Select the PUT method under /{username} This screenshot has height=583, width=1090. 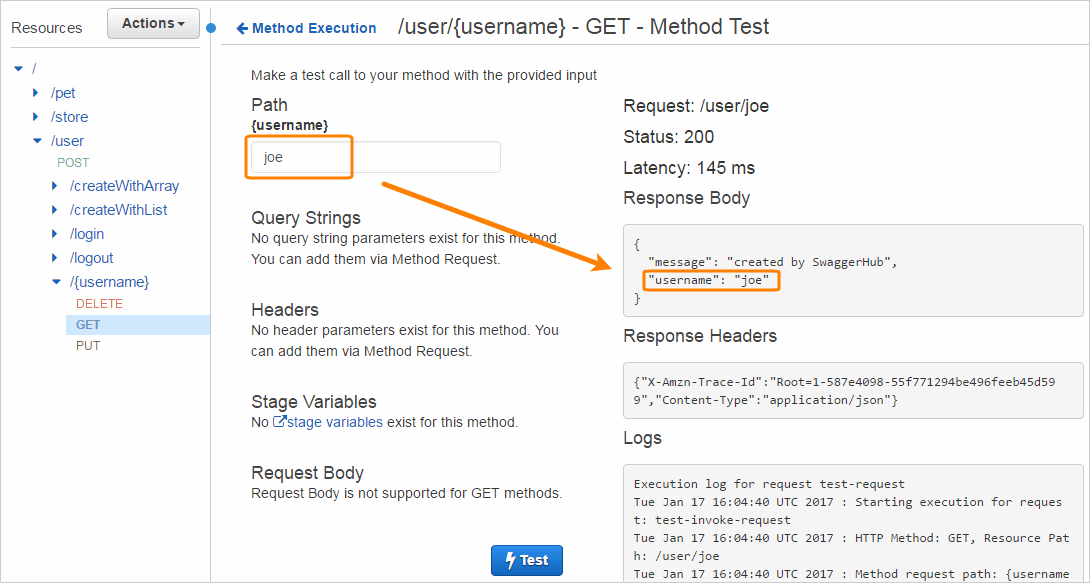coord(88,346)
